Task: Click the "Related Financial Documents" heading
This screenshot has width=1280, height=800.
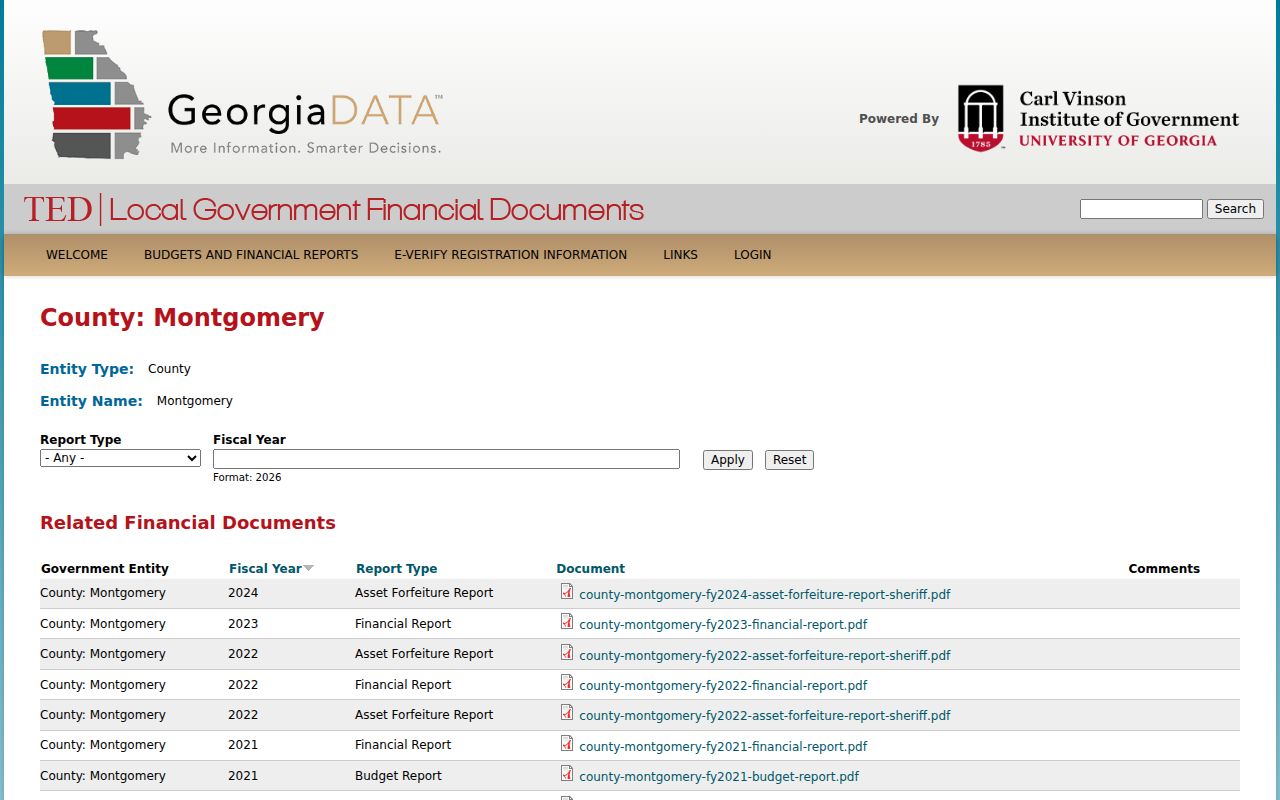Action: tap(188, 523)
